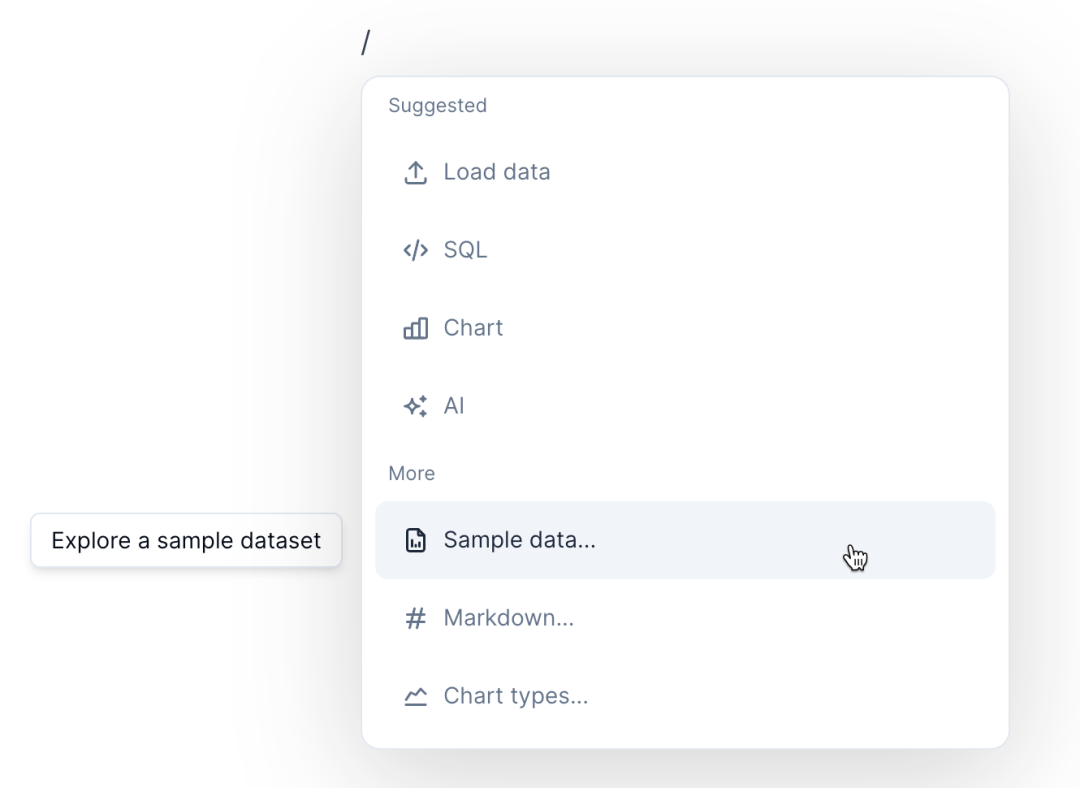Click the More section header
The image size is (1080, 788).
(411, 474)
